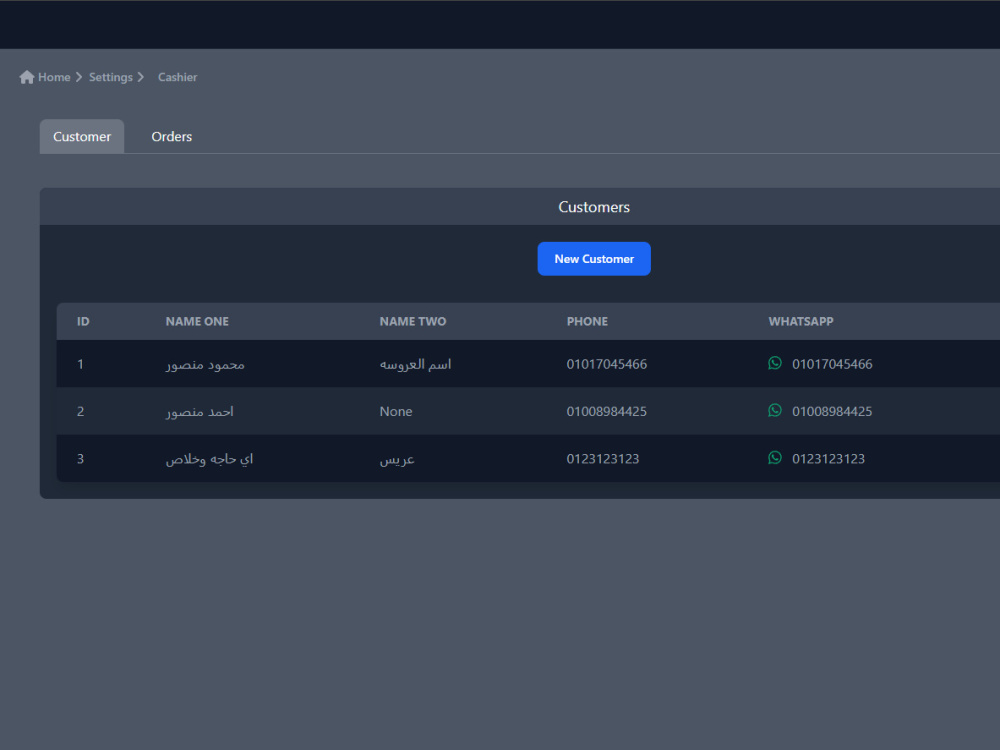Click name محمود منصور in row 1

click(205, 364)
